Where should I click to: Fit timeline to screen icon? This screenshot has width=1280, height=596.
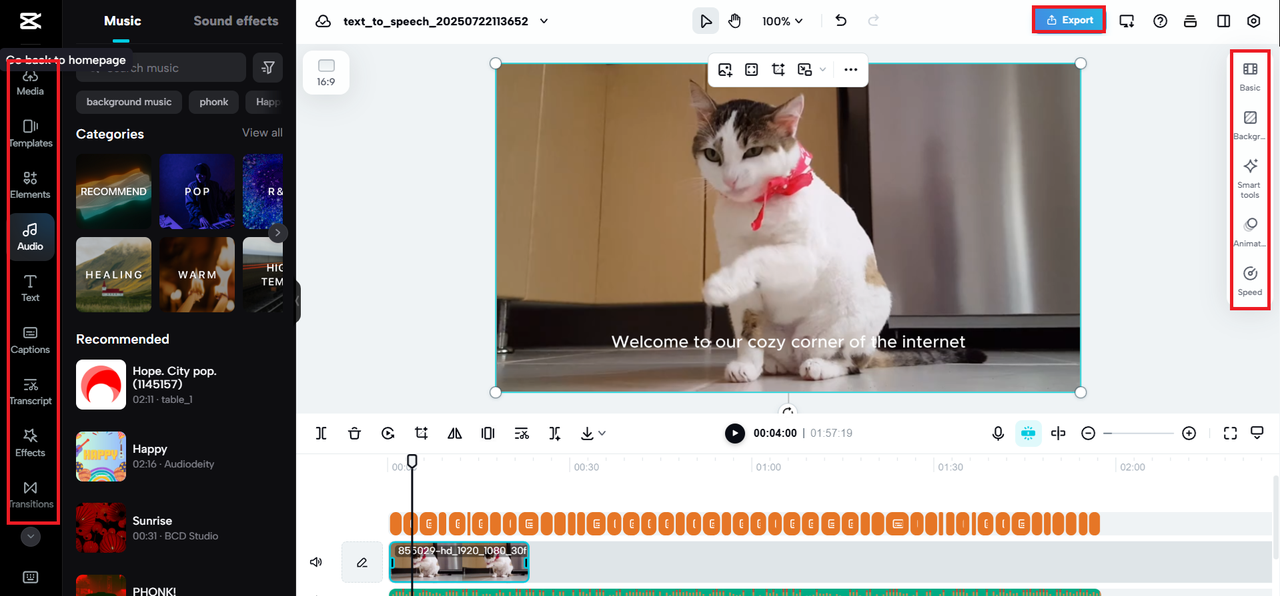click(1230, 433)
